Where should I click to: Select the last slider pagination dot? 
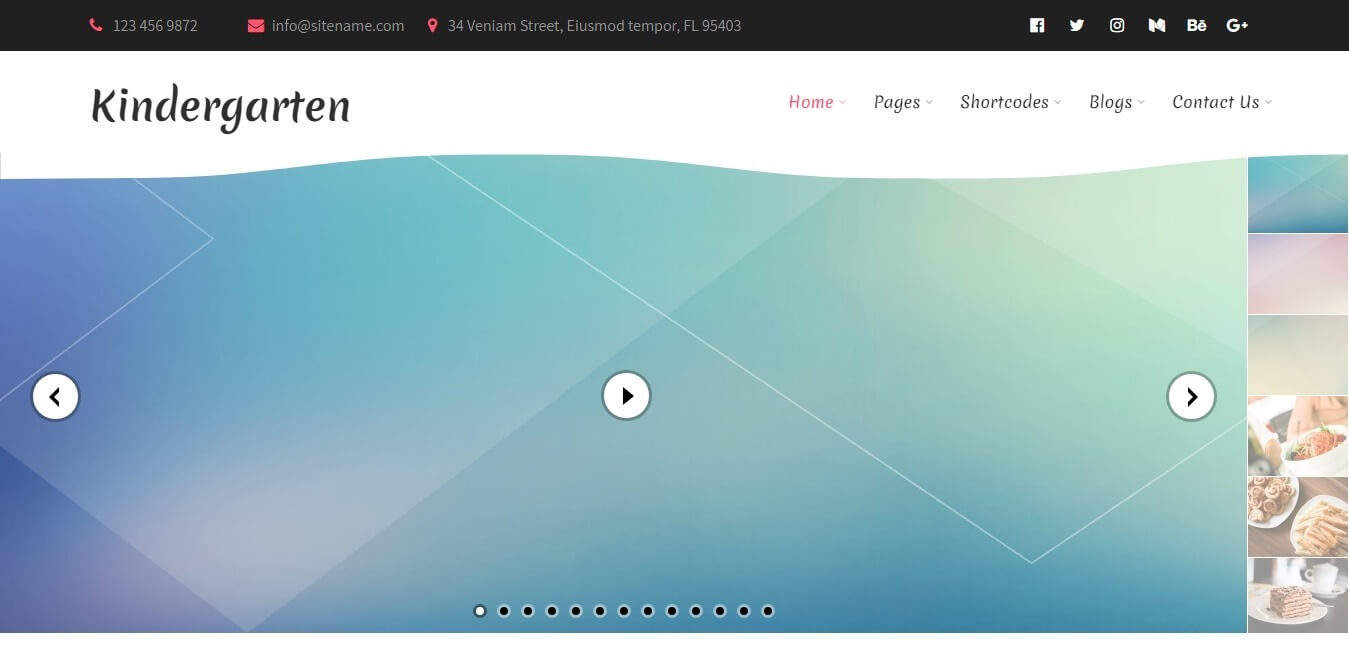tap(768, 611)
